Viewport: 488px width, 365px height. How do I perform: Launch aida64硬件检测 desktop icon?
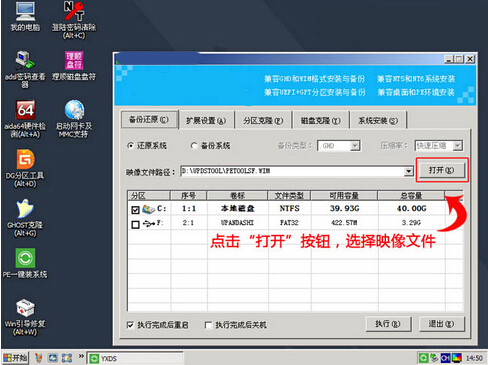pyautogui.click(x=25, y=119)
